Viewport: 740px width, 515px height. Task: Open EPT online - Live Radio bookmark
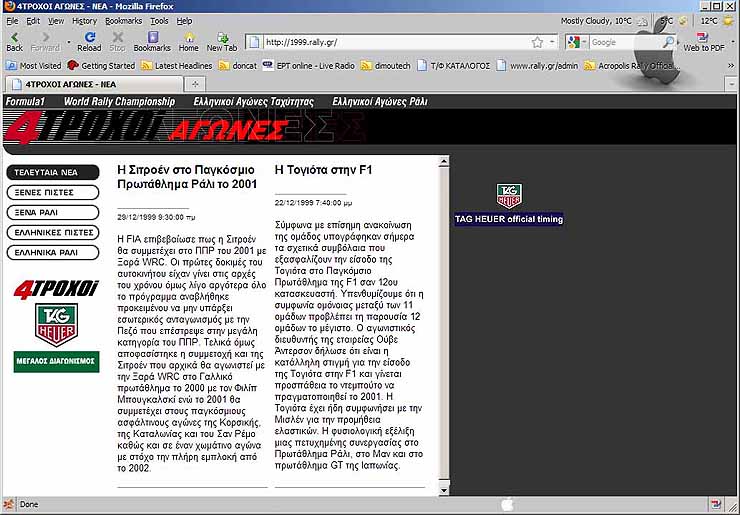point(309,66)
